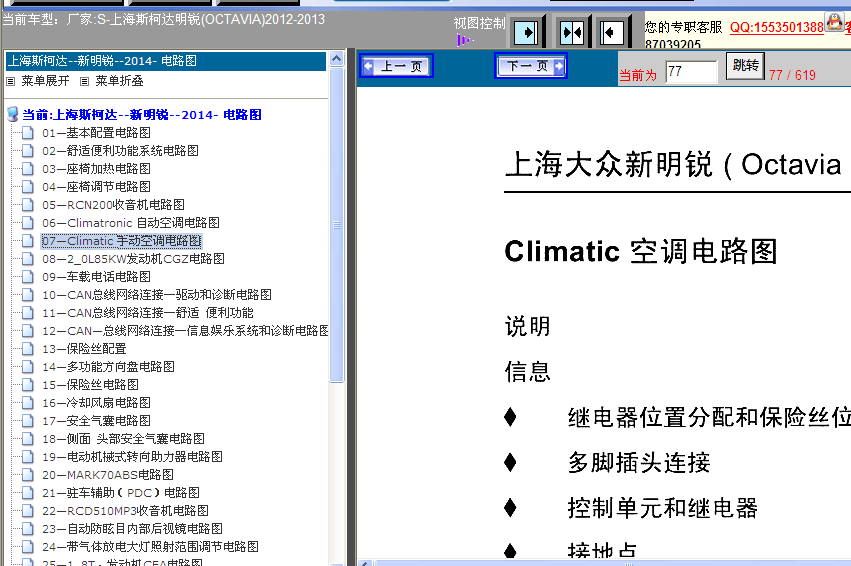Click the page icon beside 03—座椅加热电路图
This screenshot has height=566, width=851.
coord(28,169)
